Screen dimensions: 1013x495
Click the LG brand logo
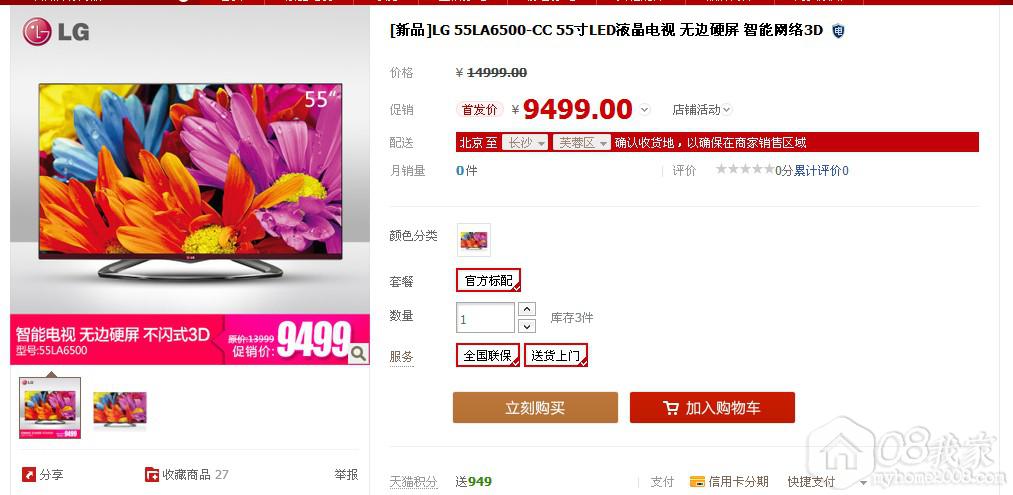tap(56, 32)
